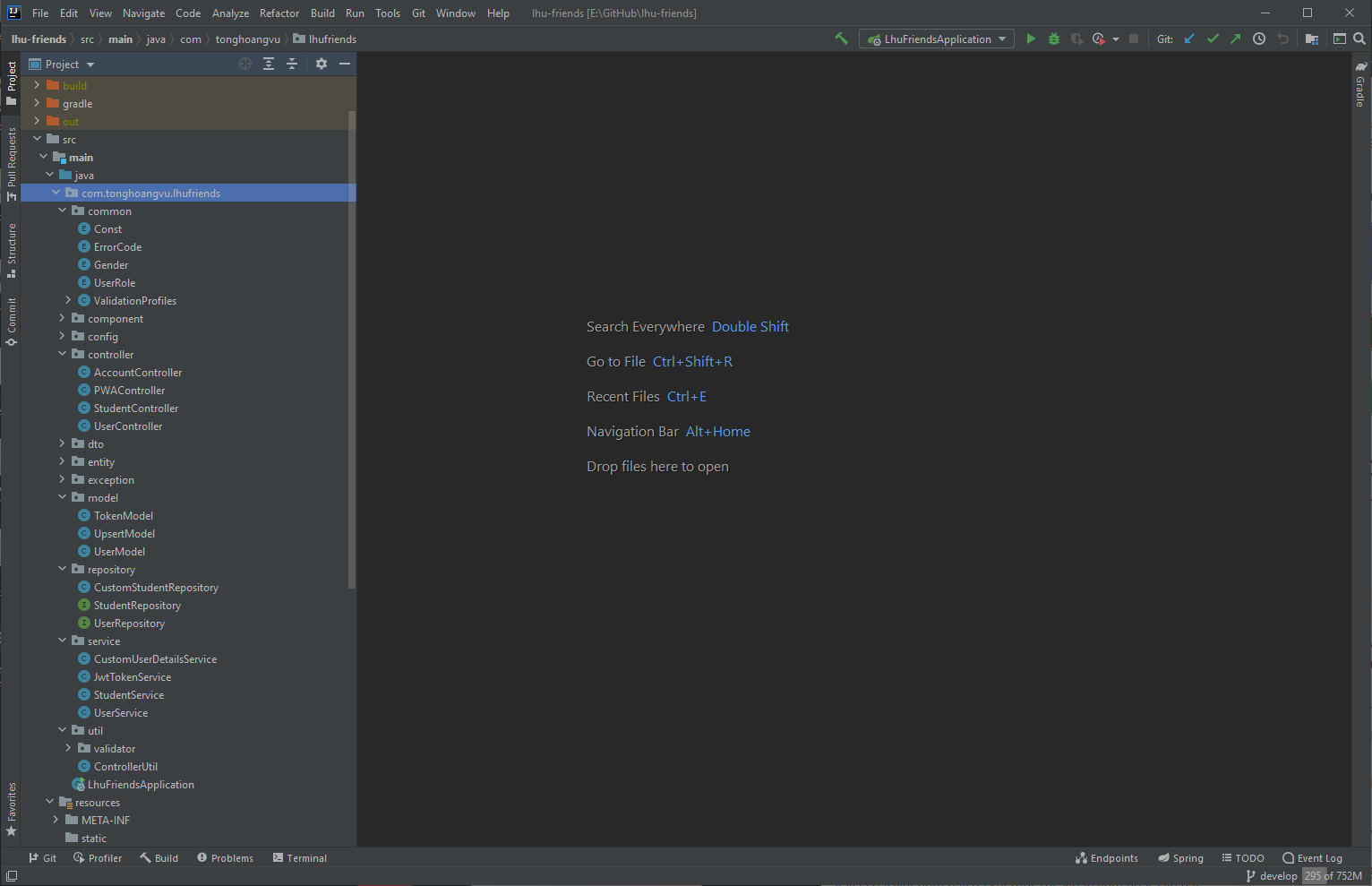Collapse the controller package folder

[62, 354]
